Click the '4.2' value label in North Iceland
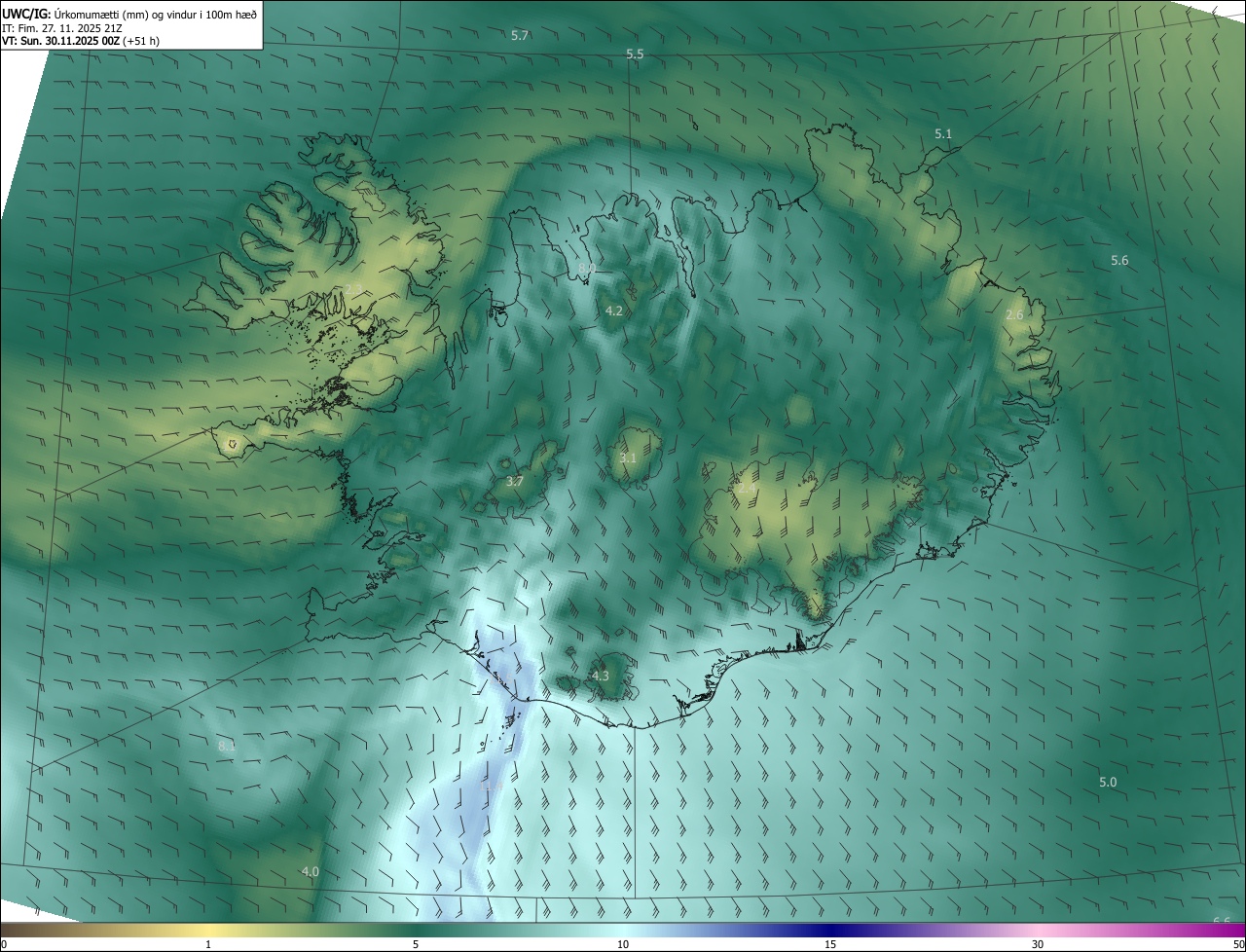1246x952 pixels. 614,311
